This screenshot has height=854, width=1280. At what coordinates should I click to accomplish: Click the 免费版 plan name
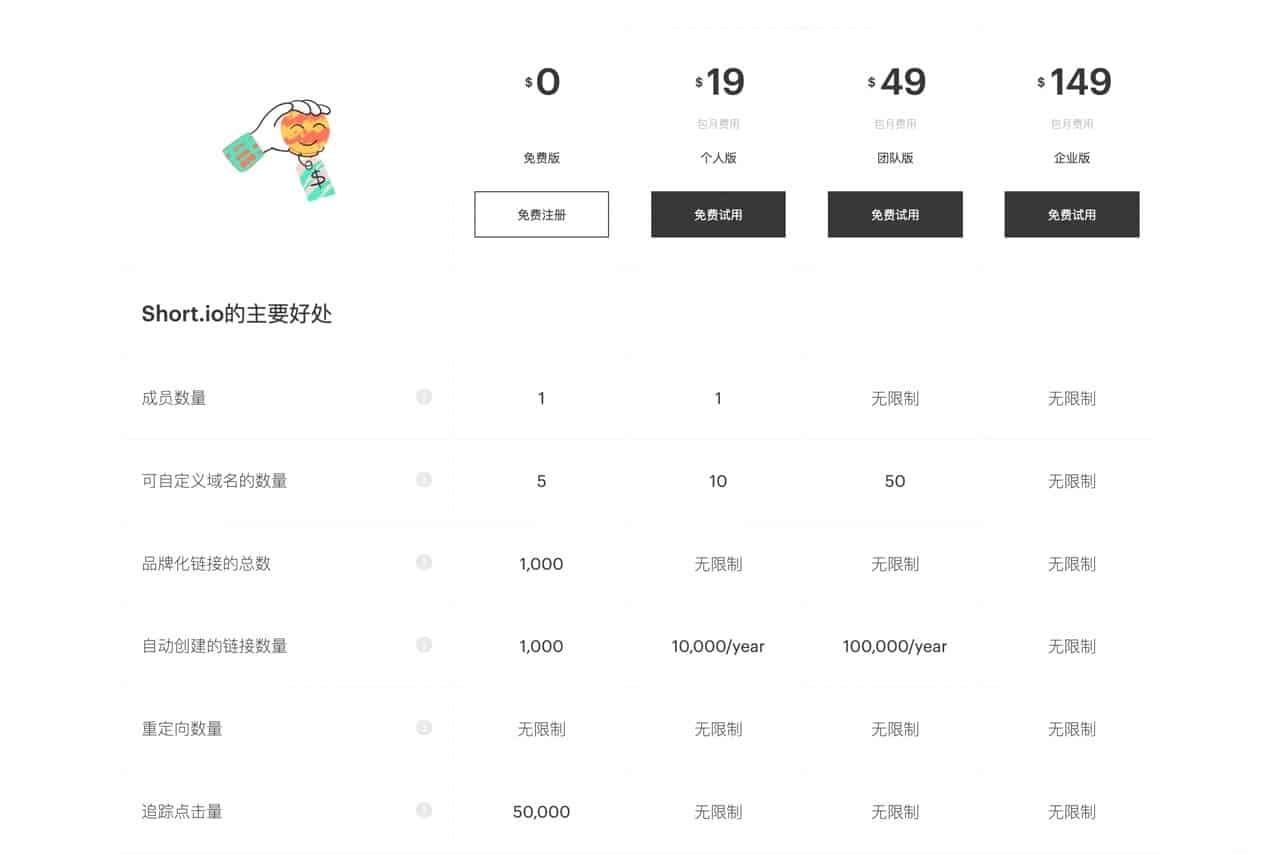click(x=541, y=158)
